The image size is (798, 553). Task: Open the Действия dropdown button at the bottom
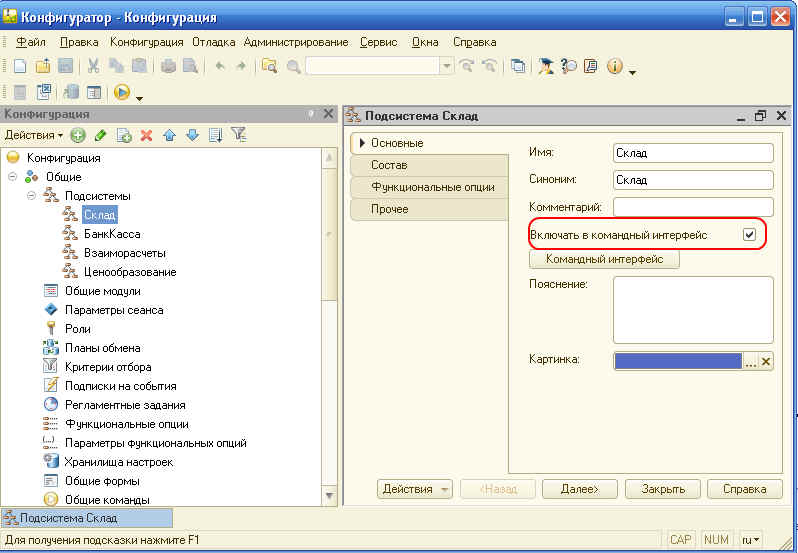click(415, 489)
